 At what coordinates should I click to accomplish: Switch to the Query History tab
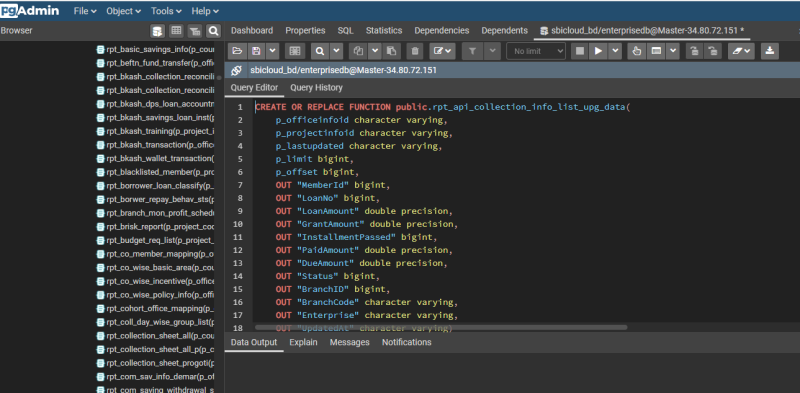316,88
